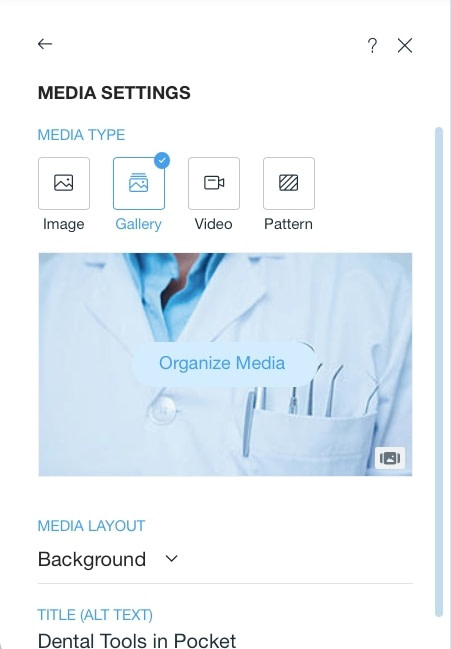Click the gallery badge icon on preview corner

[390, 458]
